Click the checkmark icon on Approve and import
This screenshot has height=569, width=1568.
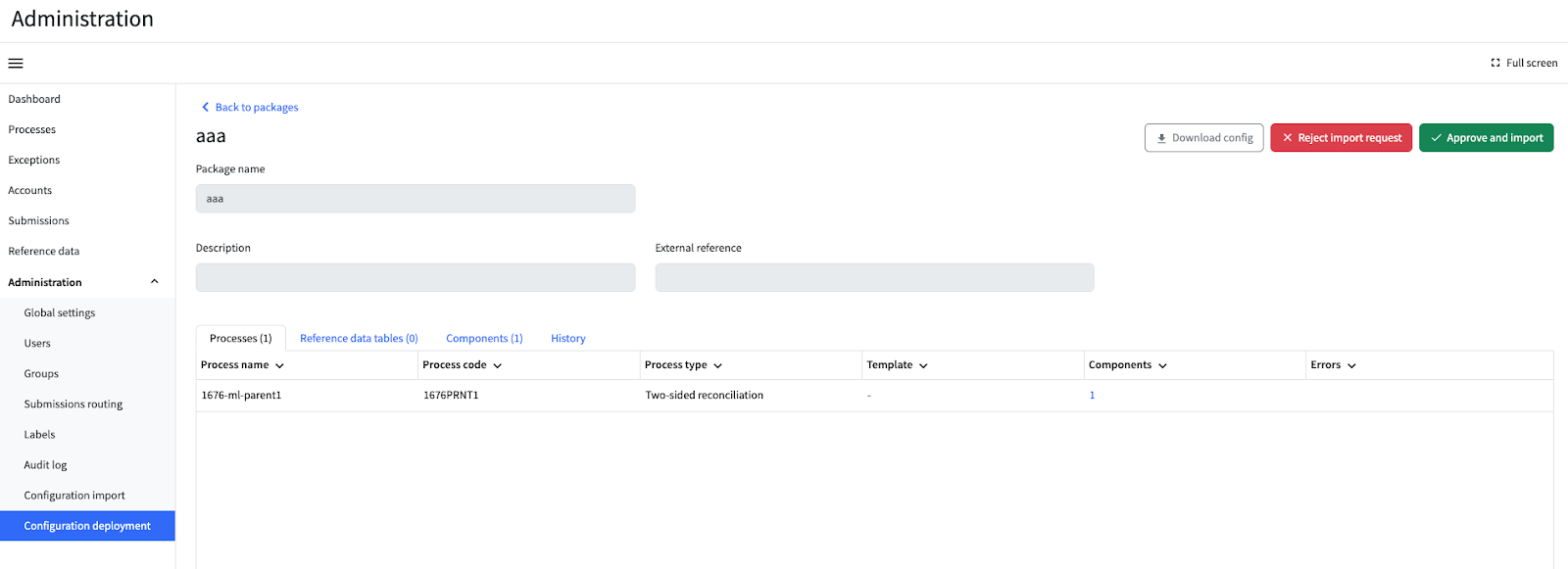pyautogui.click(x=1436, y=138)
